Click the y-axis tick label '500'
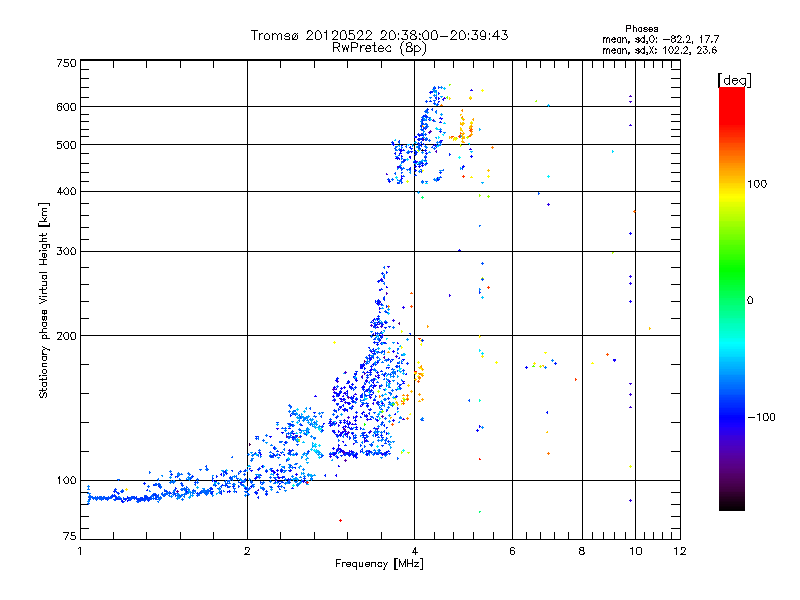The width and height of the screenshot is (800, 600). [x=66, y=145]
